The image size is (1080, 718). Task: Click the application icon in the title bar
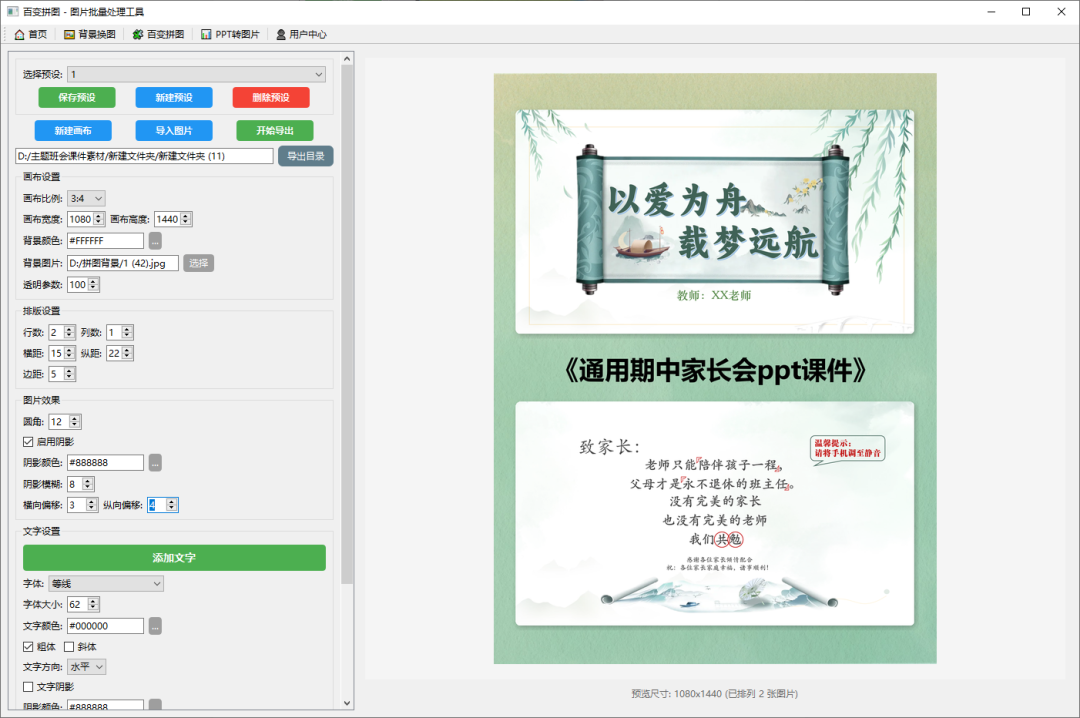pos(12,11)
